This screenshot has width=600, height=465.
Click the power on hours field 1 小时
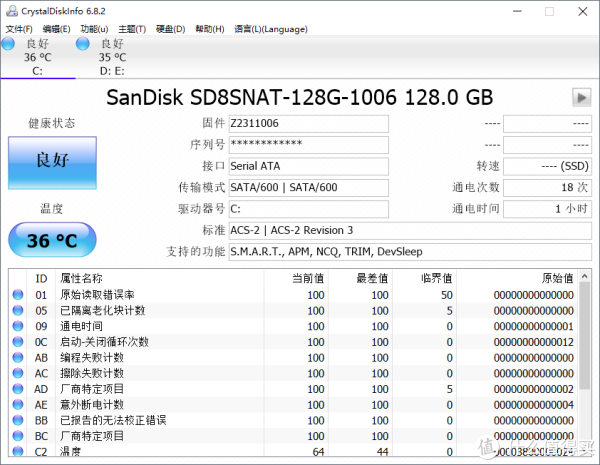pyautogui.click(x=547, y=209)
